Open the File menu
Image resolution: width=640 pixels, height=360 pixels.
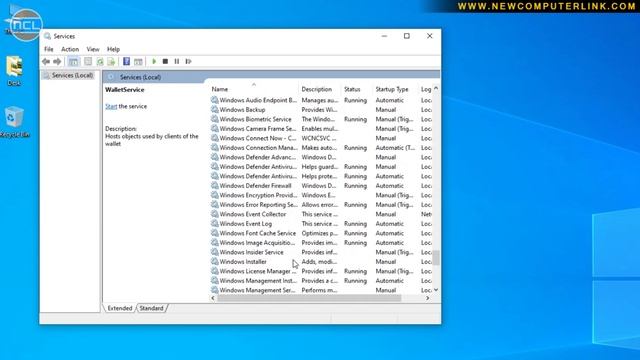click(x=49, y=49)
